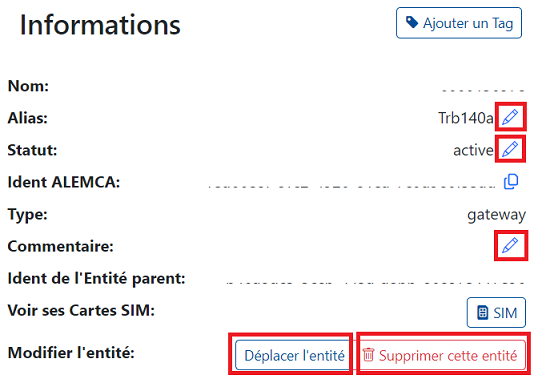Copy the Ident ALEMCA value

click(511, 181)
